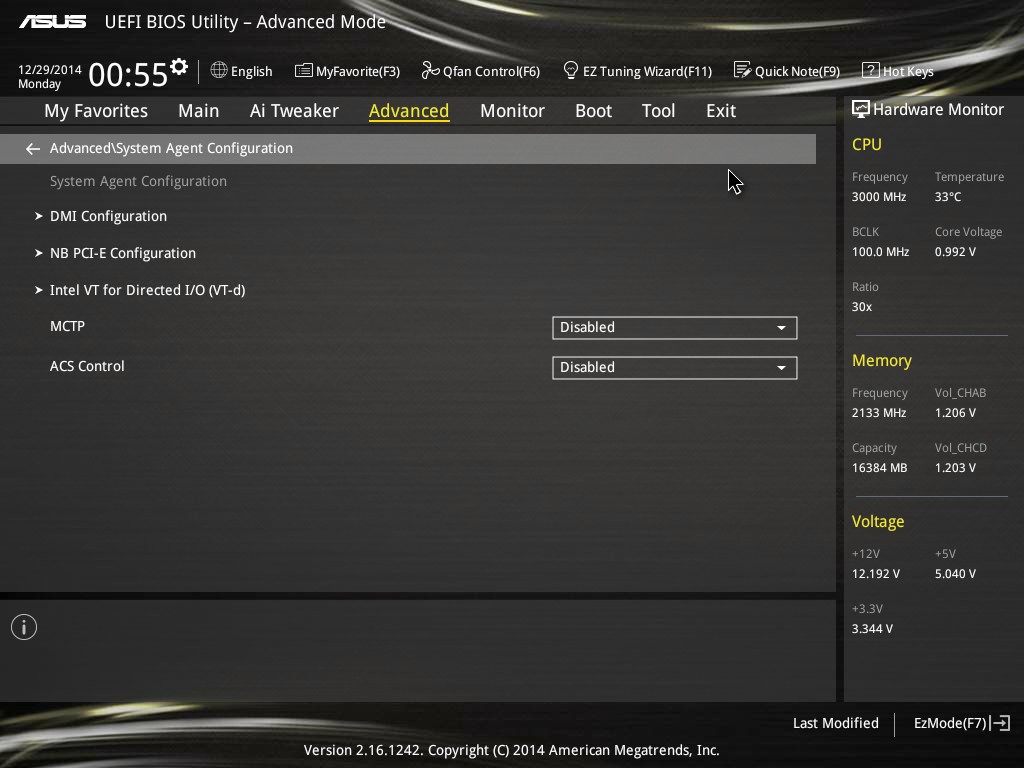Click the 00:55 clock time
Image resolution: width=1024 pixels, height=768 pixels.
[128, 74]
